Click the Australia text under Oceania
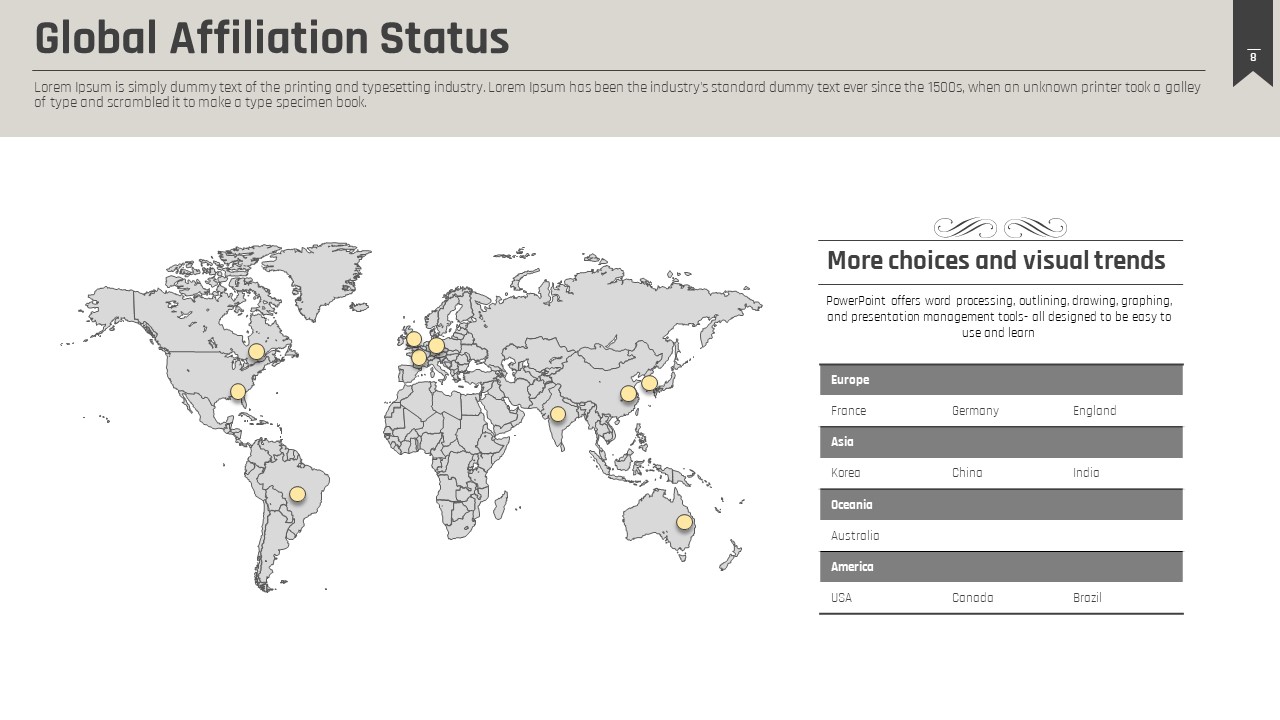Image resolution: width=1280 pixels, height=720 pixels. tap(855, 536)
